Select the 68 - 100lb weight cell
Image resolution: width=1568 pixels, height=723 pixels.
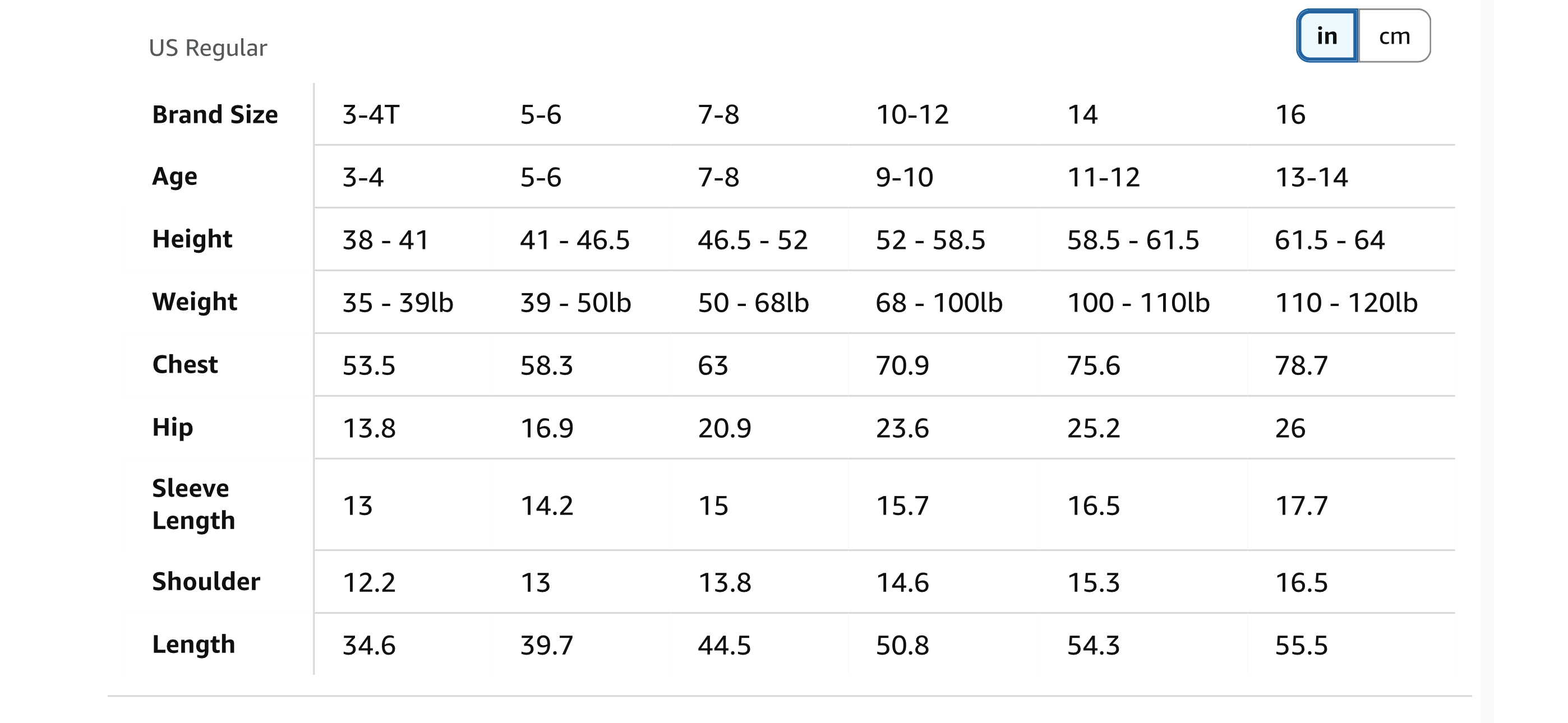[x=939, y=303]
